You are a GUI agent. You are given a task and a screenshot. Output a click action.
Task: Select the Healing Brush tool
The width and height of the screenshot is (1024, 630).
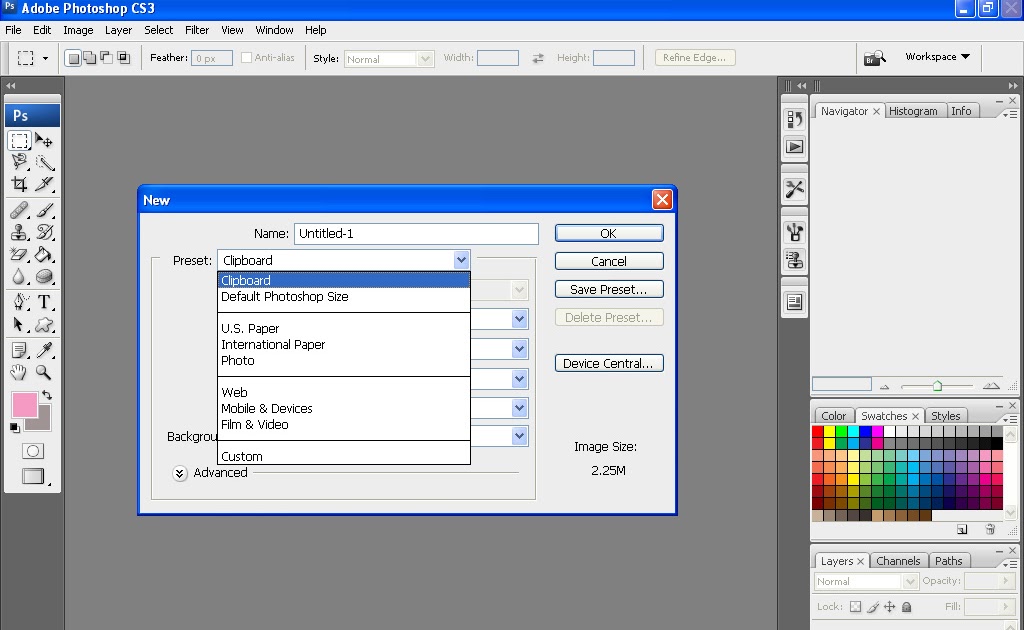pyautogui.click(x=20, y=210)
